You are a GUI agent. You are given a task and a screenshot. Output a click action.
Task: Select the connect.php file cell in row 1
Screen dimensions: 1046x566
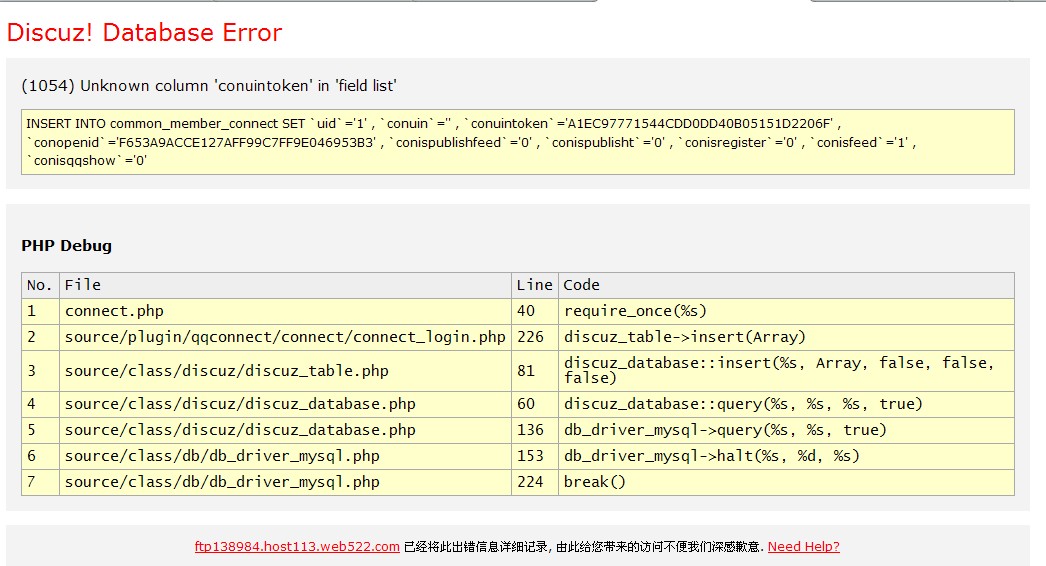[114, 311]
